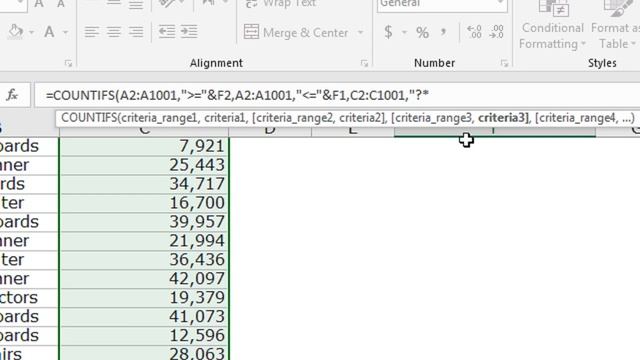The image size is (640, 360).
Task: Click the Increase Decimal icon
Action: click(x=474, y=32)
